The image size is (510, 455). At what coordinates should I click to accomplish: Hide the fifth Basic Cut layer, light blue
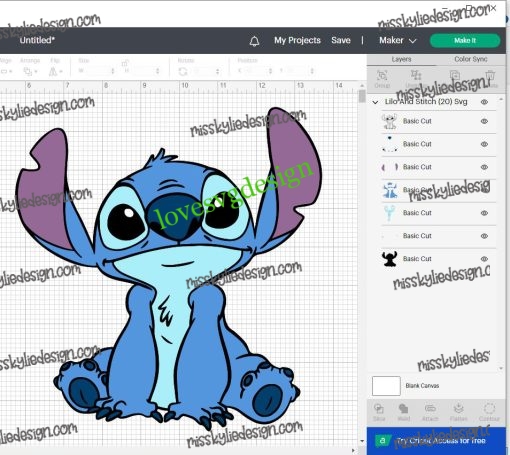tap(484, 213)
